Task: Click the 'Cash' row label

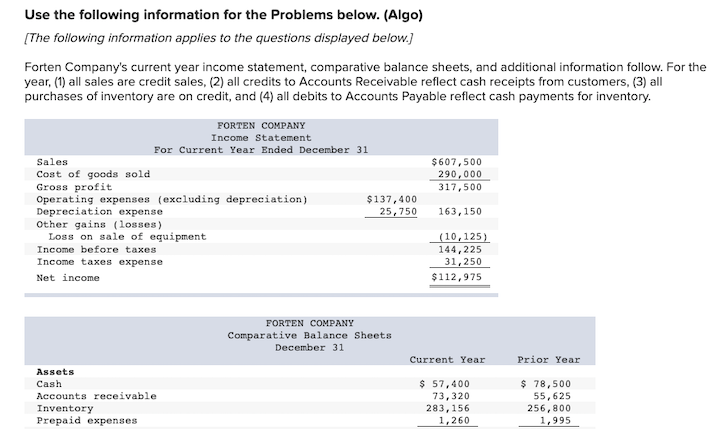Action: 49,384
